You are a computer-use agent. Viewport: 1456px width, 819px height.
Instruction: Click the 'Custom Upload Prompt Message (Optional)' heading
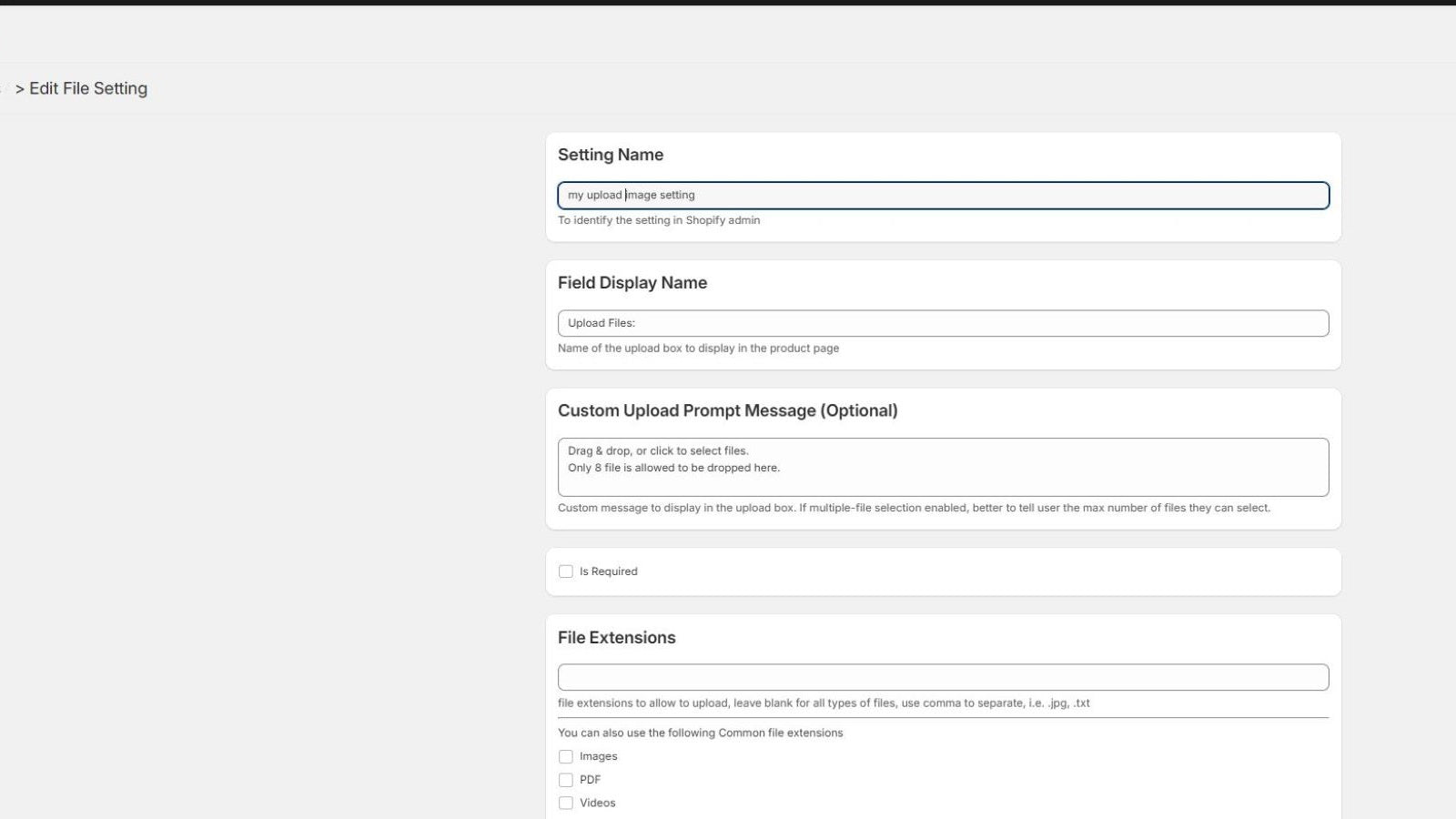pyautogui.click(x=728, y=410)
